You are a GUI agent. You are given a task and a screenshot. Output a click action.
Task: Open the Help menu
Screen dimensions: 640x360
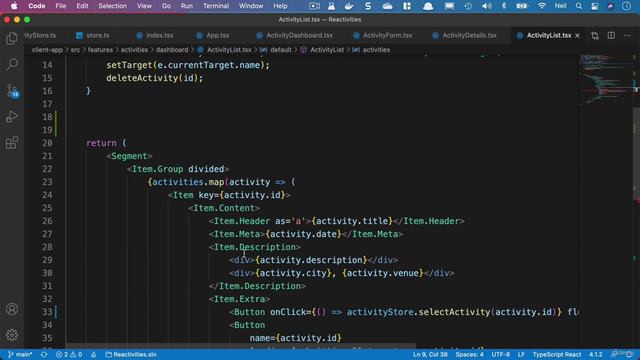pyautogui.click(x=280, y=6)
